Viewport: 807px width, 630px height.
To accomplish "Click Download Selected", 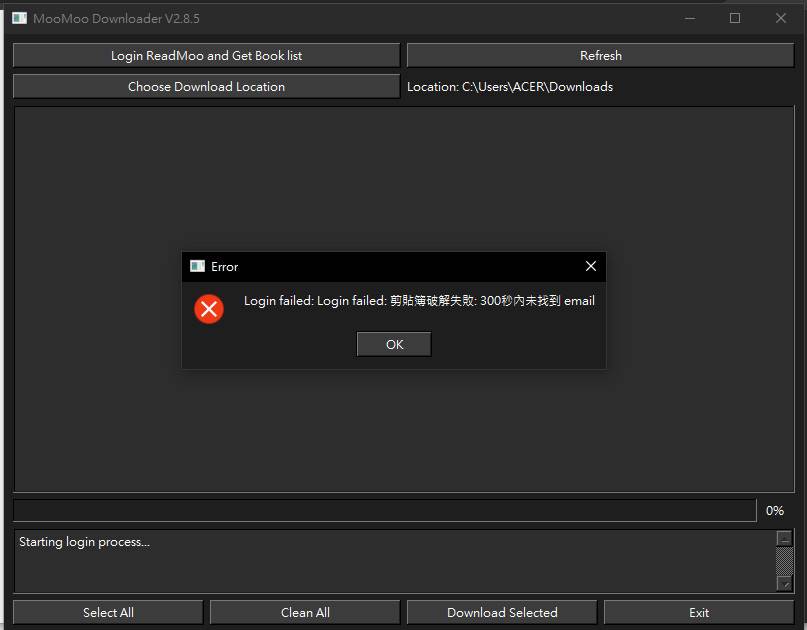I will (x=501, y=612).
